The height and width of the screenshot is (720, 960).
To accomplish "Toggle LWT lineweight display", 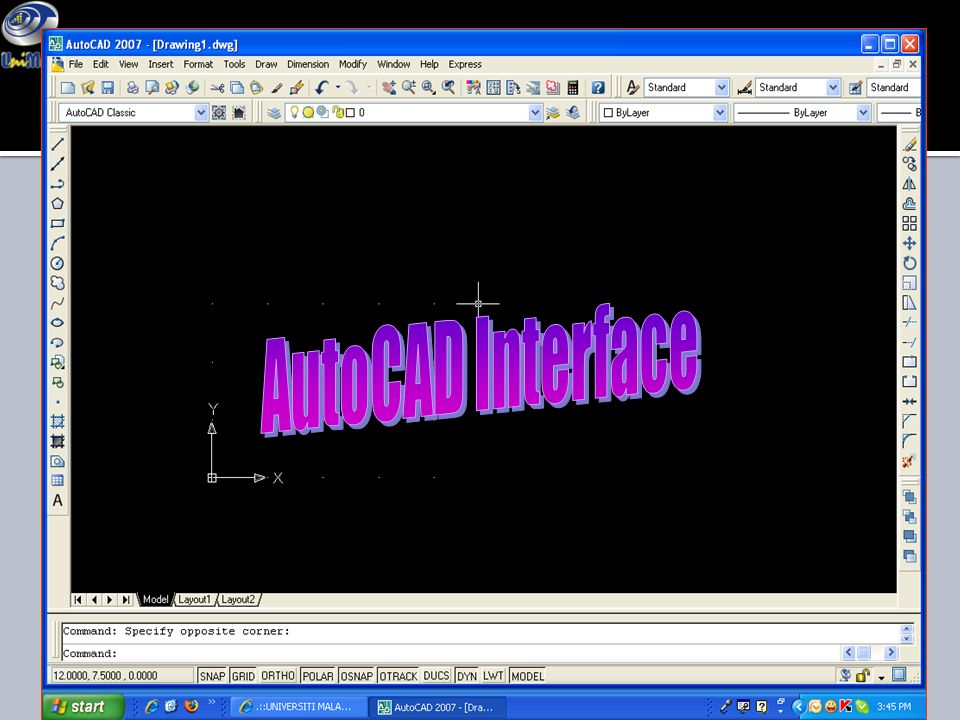I will (x=493, y=676).
